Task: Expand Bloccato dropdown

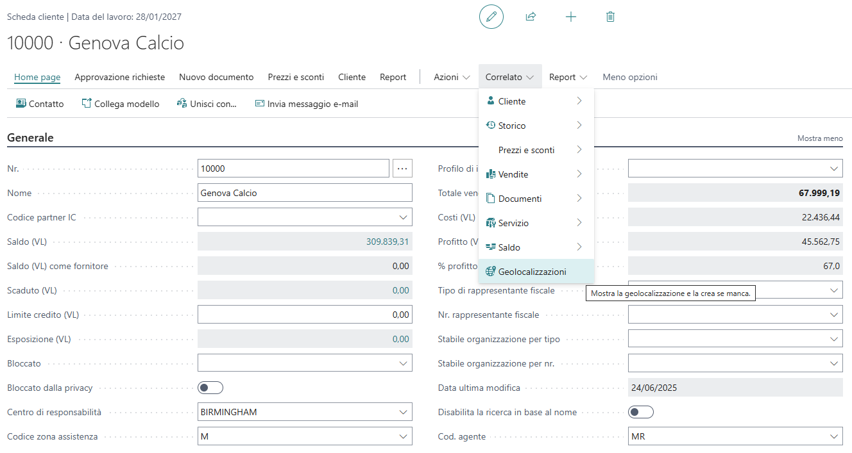Action: pyautogui.click(x=403, y=363)
